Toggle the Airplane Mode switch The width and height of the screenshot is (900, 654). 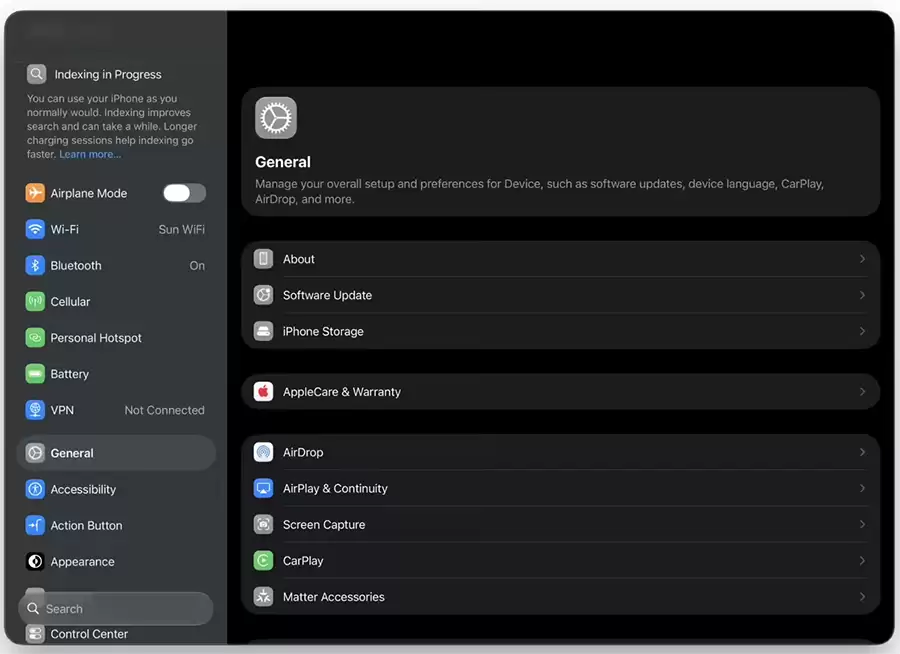[184, 193]
